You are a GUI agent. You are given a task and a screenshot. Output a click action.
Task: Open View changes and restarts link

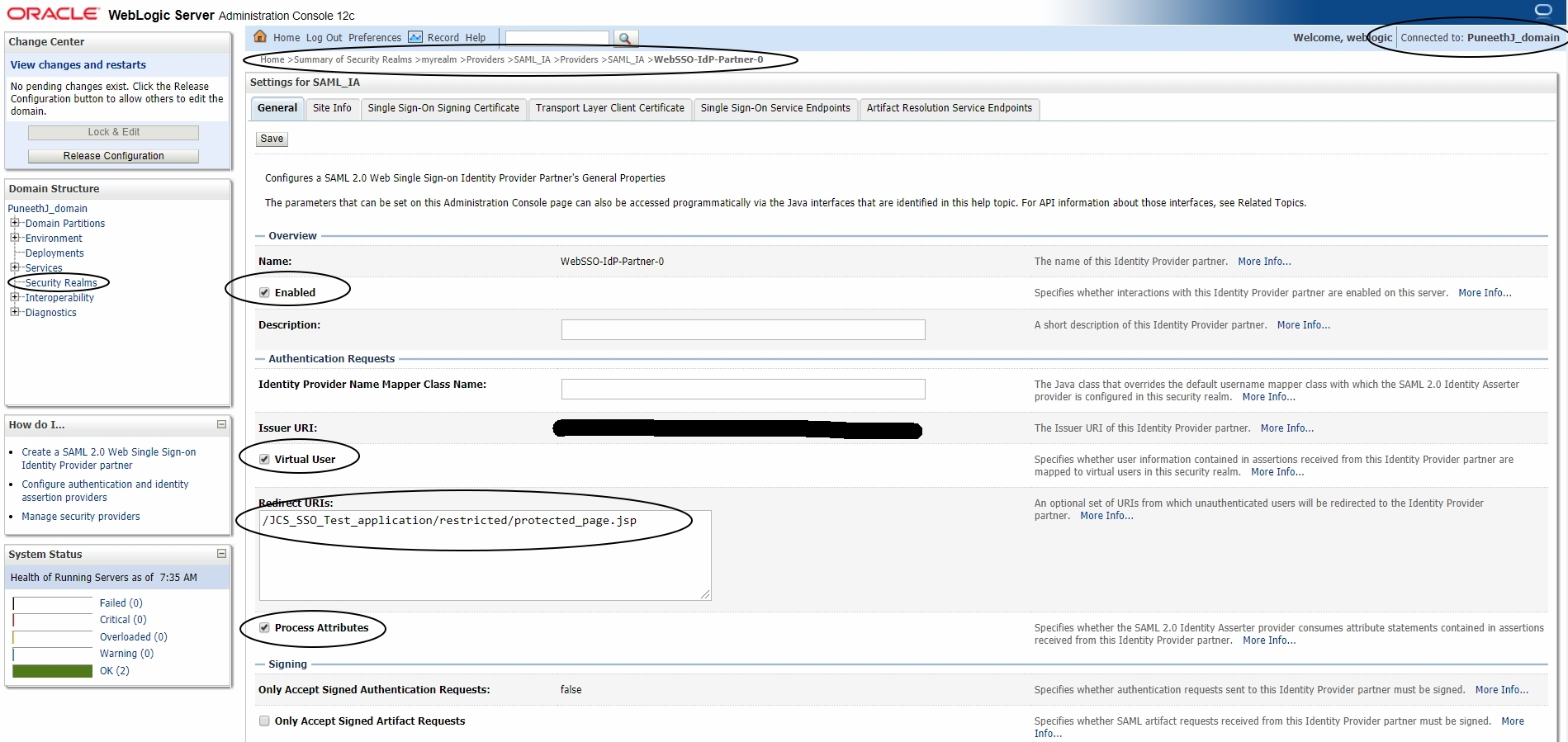point(78,64)
